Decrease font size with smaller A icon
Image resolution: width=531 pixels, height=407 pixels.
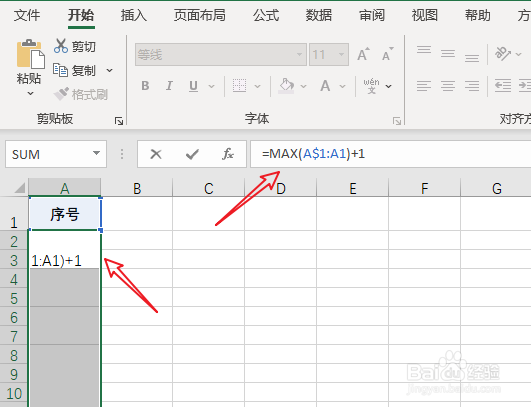388,54
